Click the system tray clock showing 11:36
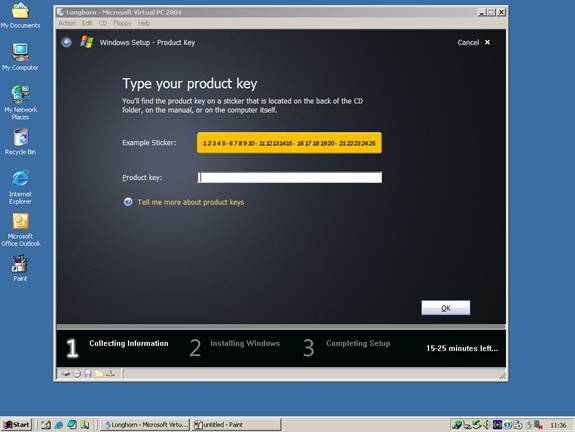575x432 pixels. click(x=558, y=425)
